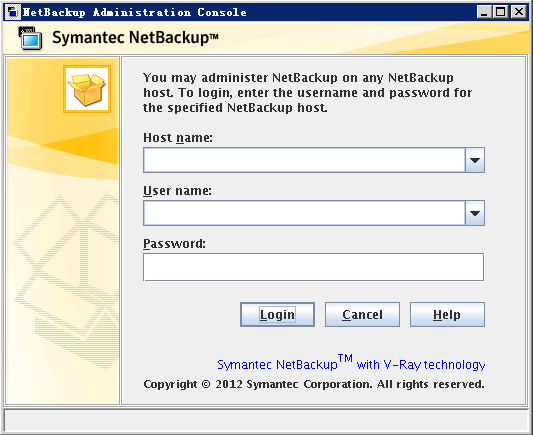Focus the User name text field

tap(304, 213)
